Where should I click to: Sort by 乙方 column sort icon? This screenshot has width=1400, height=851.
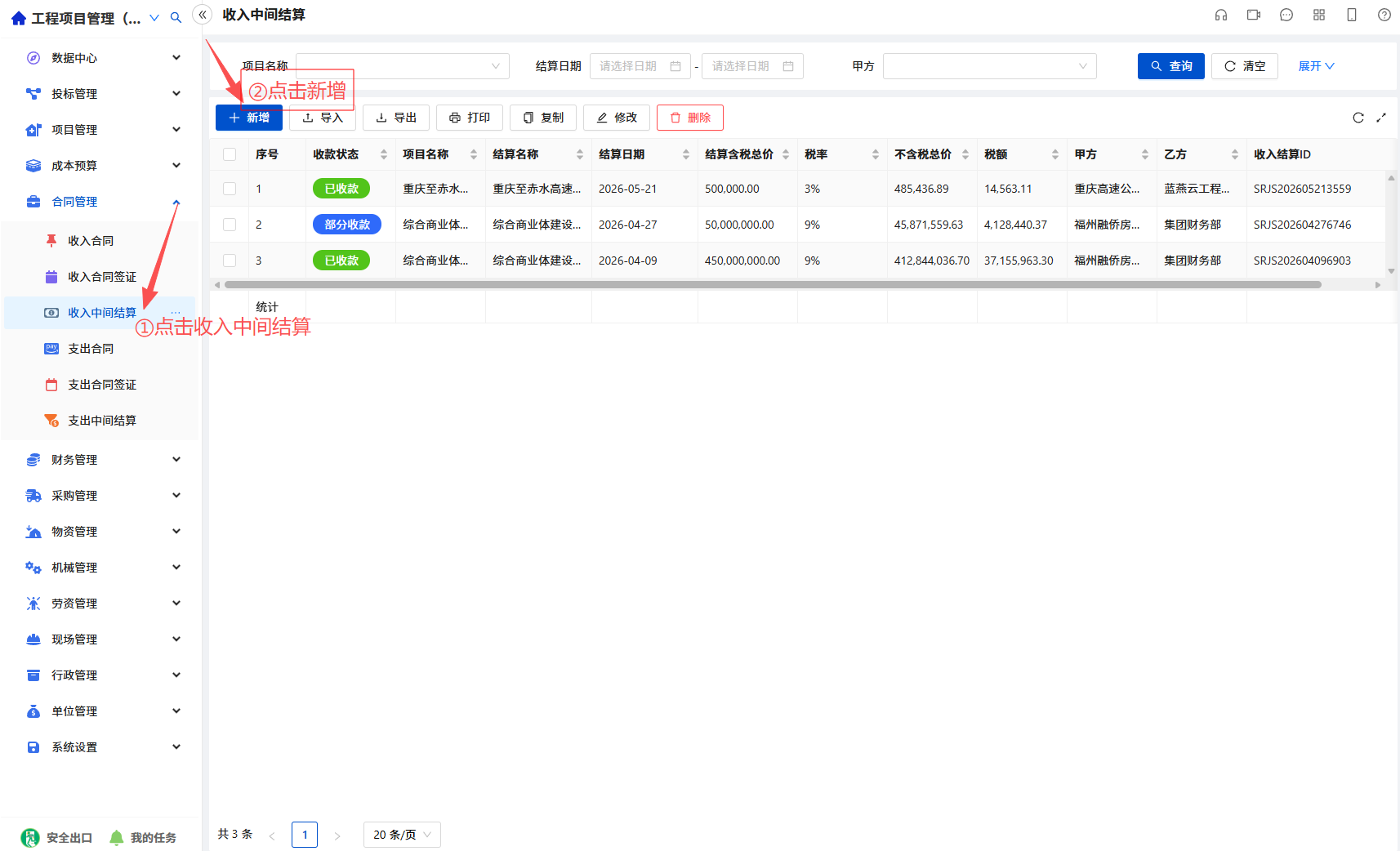click(1235, 154)
